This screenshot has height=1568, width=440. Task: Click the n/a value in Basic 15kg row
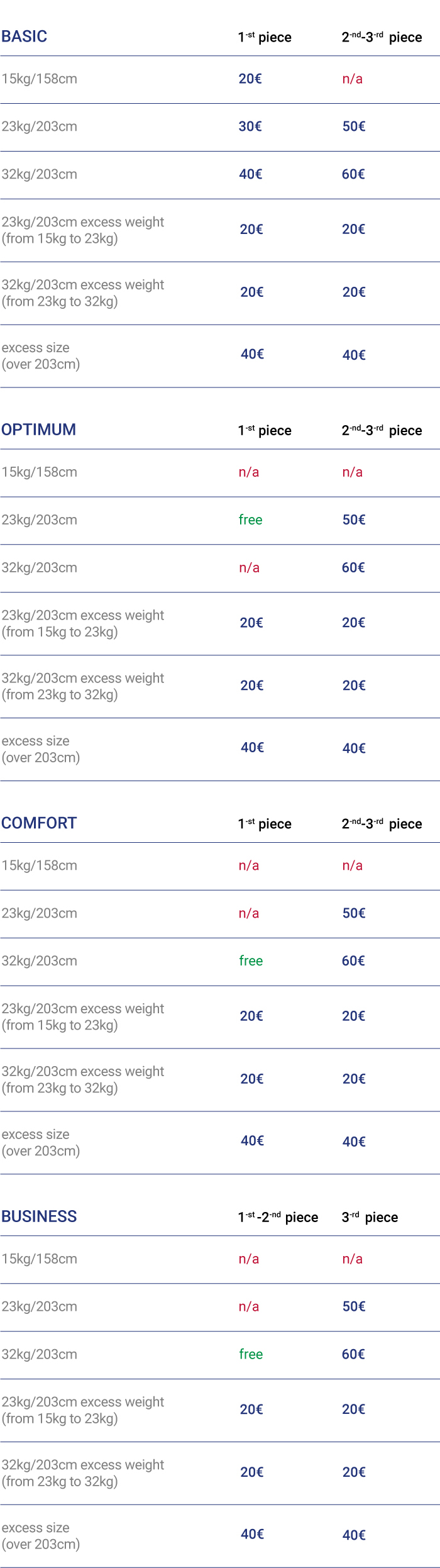352,79
